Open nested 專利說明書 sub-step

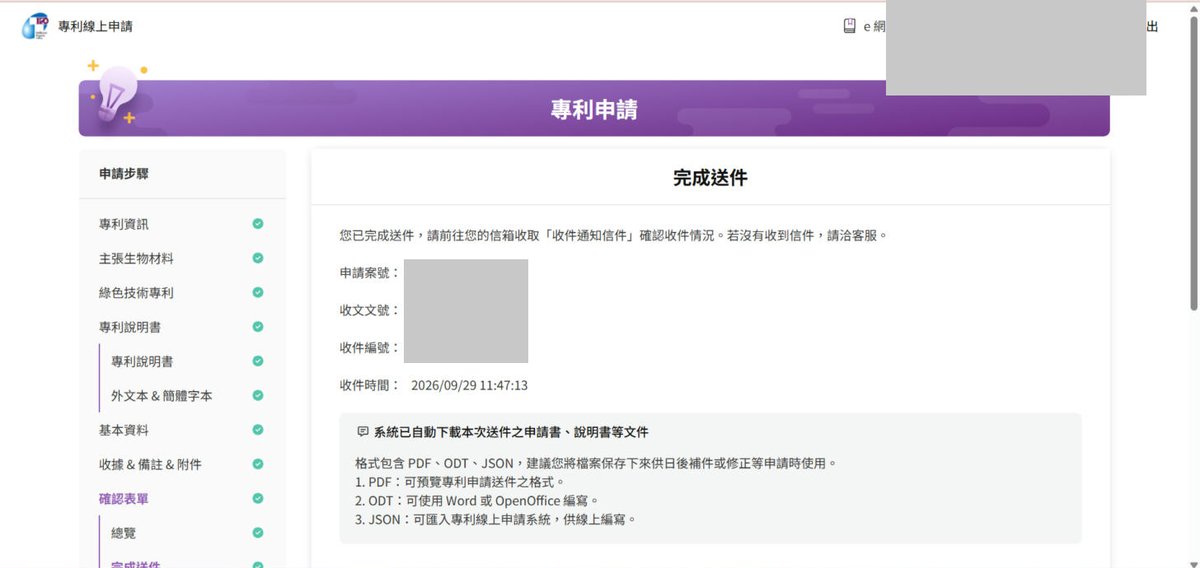[x=142, y=361]
